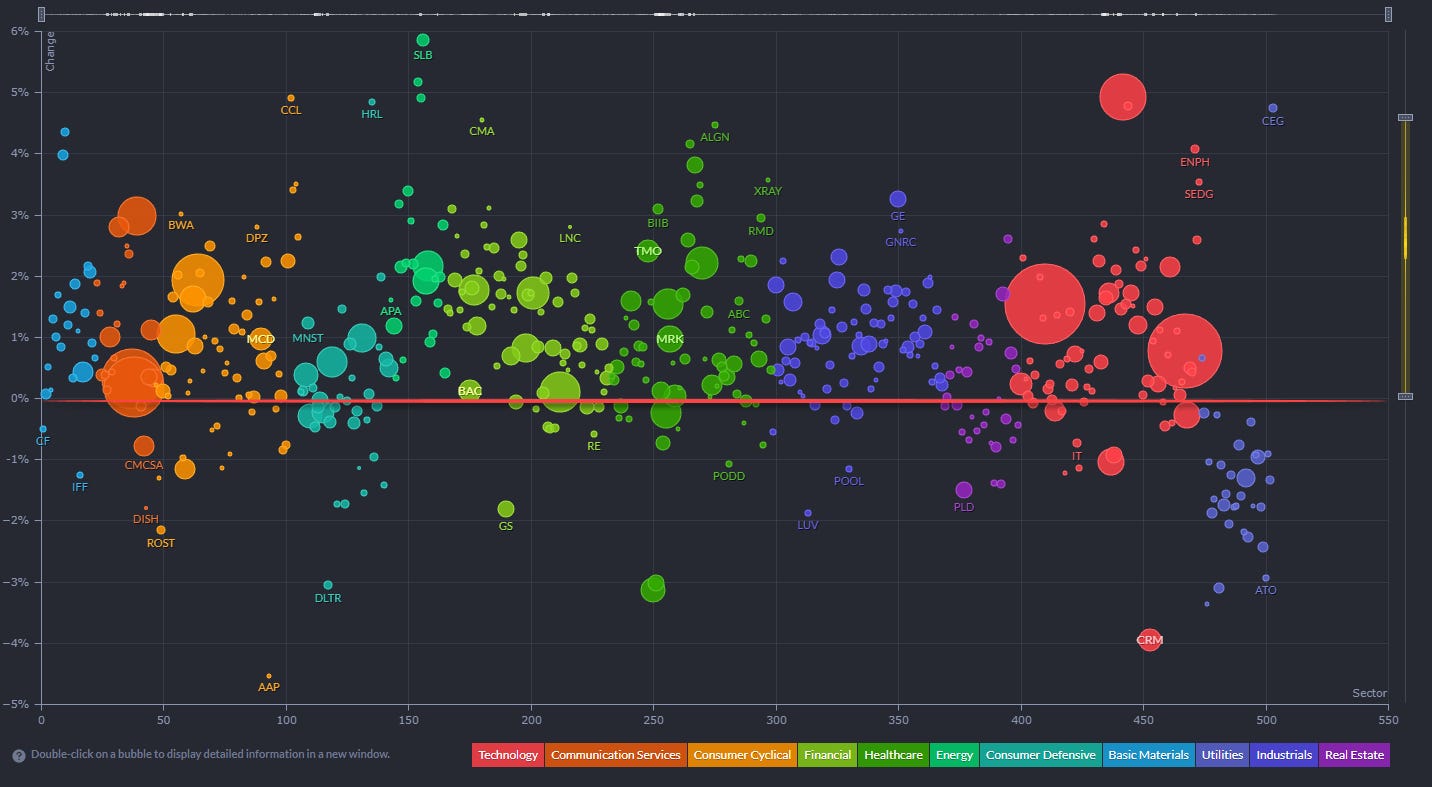Hide the Energy sector bubbles
1432x787 pixels.
(x=954, y=755)
